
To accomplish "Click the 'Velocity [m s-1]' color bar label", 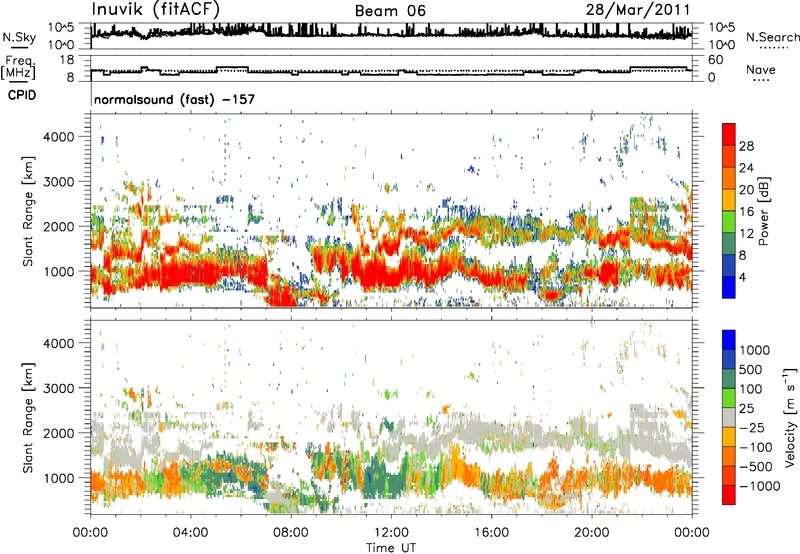I will (x=790, y=417).
